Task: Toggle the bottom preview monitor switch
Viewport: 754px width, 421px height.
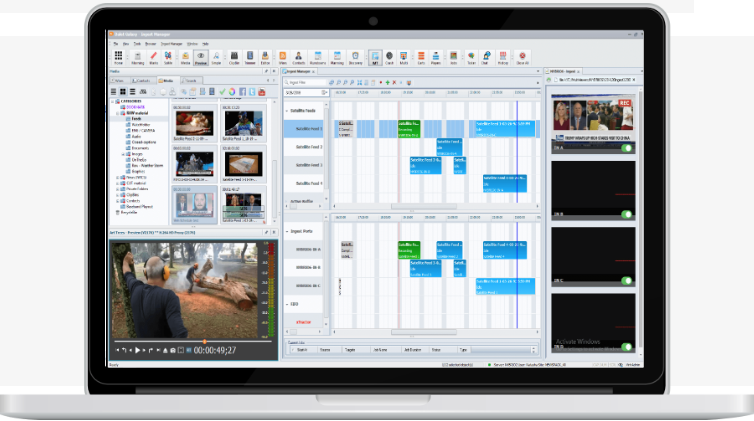Action: (627, 347)
